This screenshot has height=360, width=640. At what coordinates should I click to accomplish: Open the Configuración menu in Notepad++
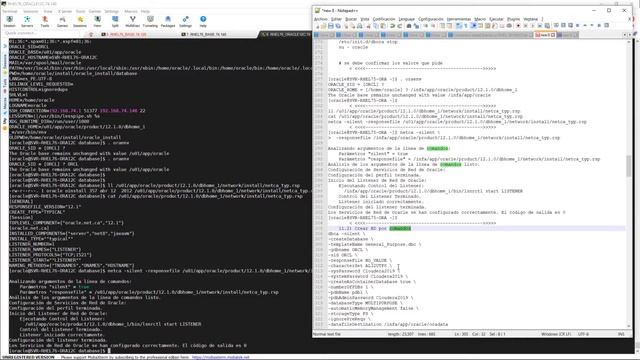tap(431, 19)
